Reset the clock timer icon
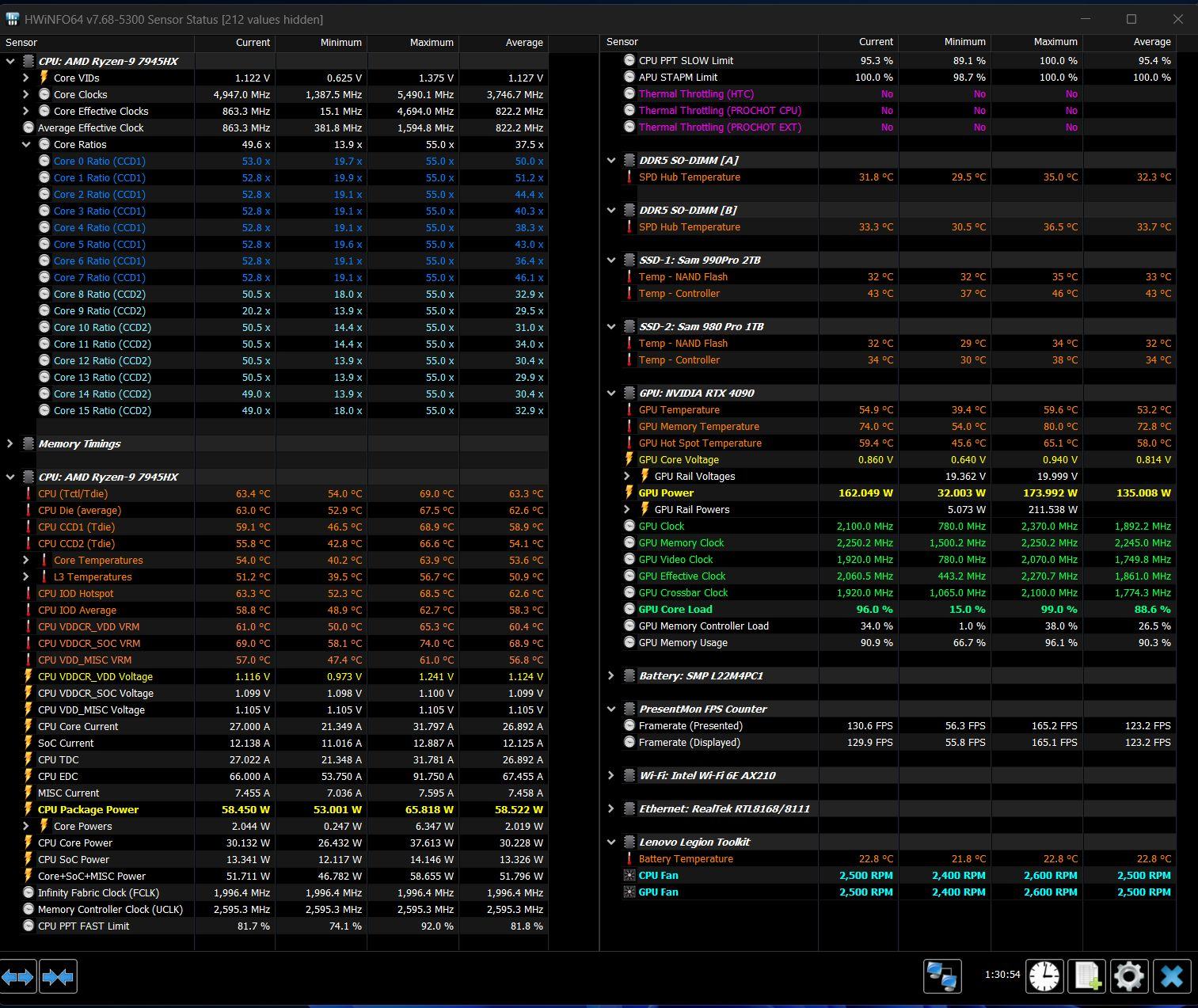 pos(1044,976)
